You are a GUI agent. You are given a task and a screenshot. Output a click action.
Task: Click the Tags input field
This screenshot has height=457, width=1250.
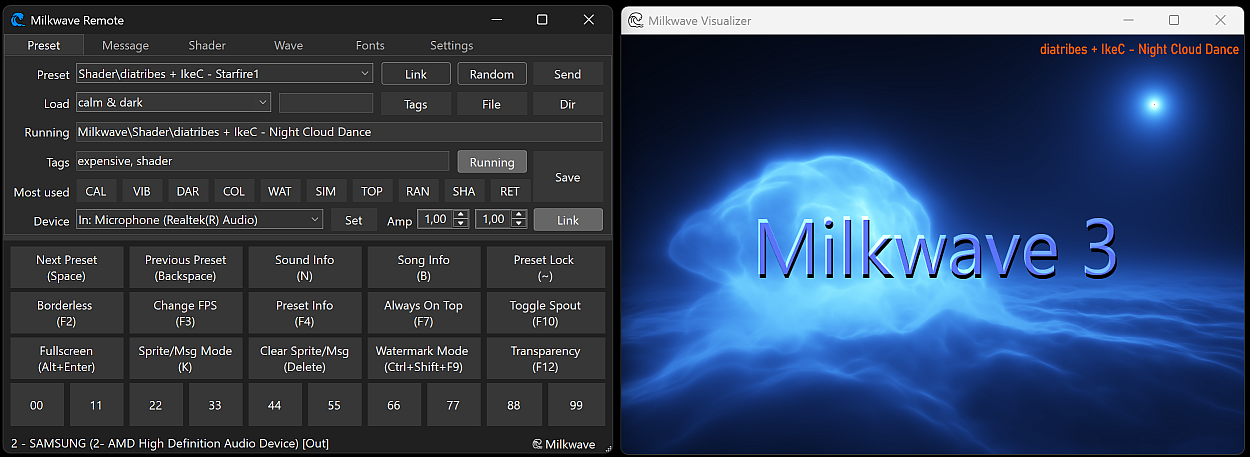point(262,161)
